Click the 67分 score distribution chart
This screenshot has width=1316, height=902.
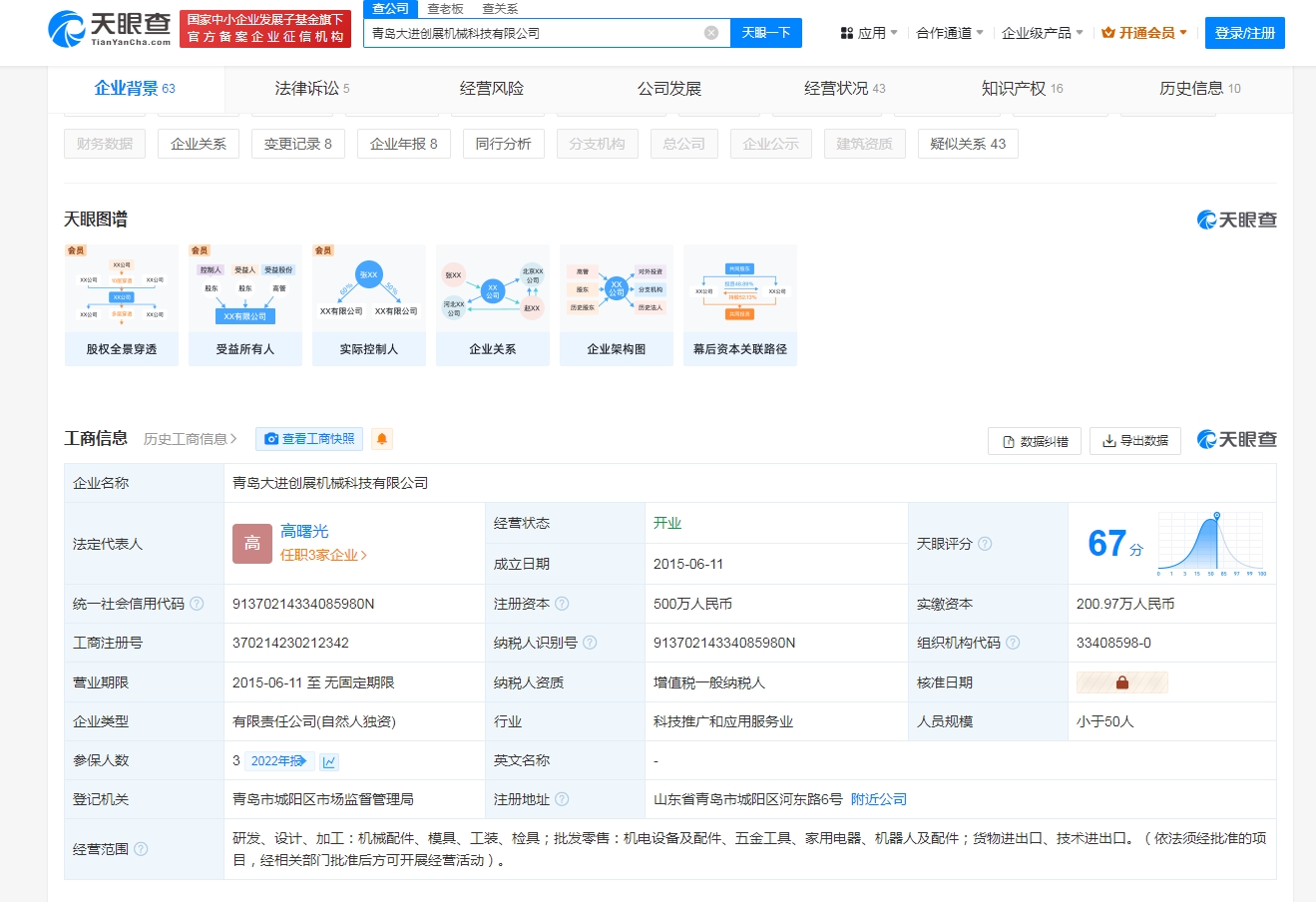coord(1211,544)
